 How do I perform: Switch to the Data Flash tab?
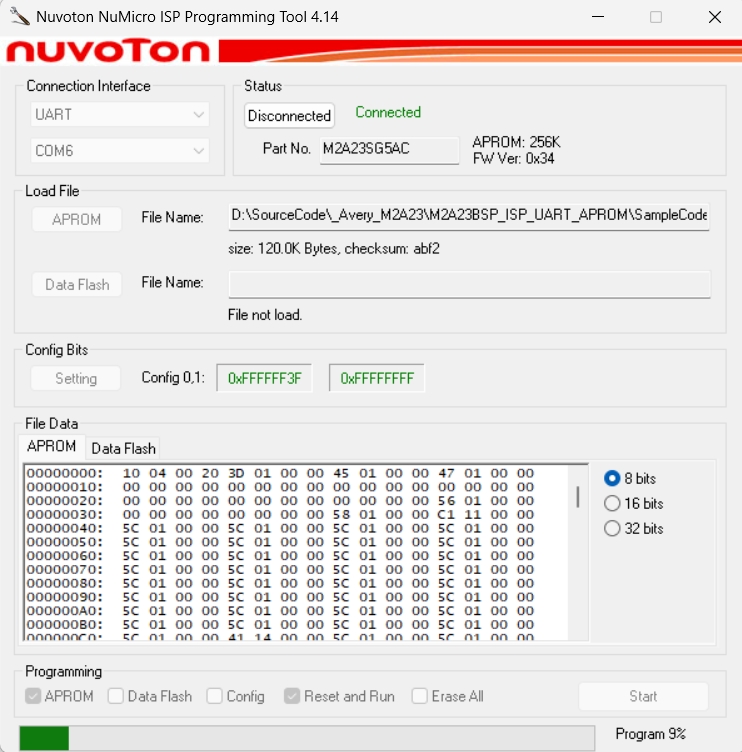coord(123,448)
